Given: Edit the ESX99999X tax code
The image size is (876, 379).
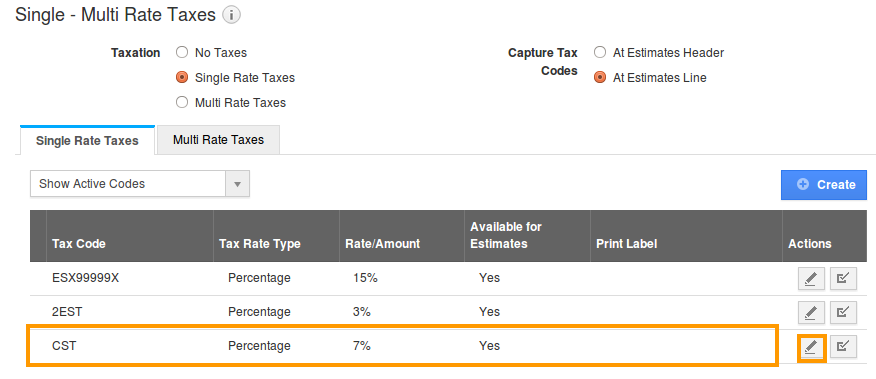Looking at the screenshot, I should click(811, 278).
